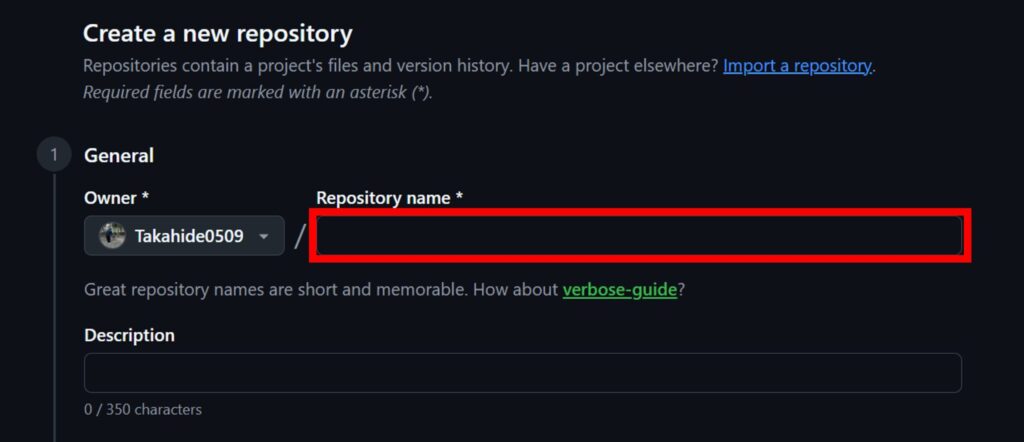Click the General section heading
Screen dimensions: 1024x442
coord(119,155)
